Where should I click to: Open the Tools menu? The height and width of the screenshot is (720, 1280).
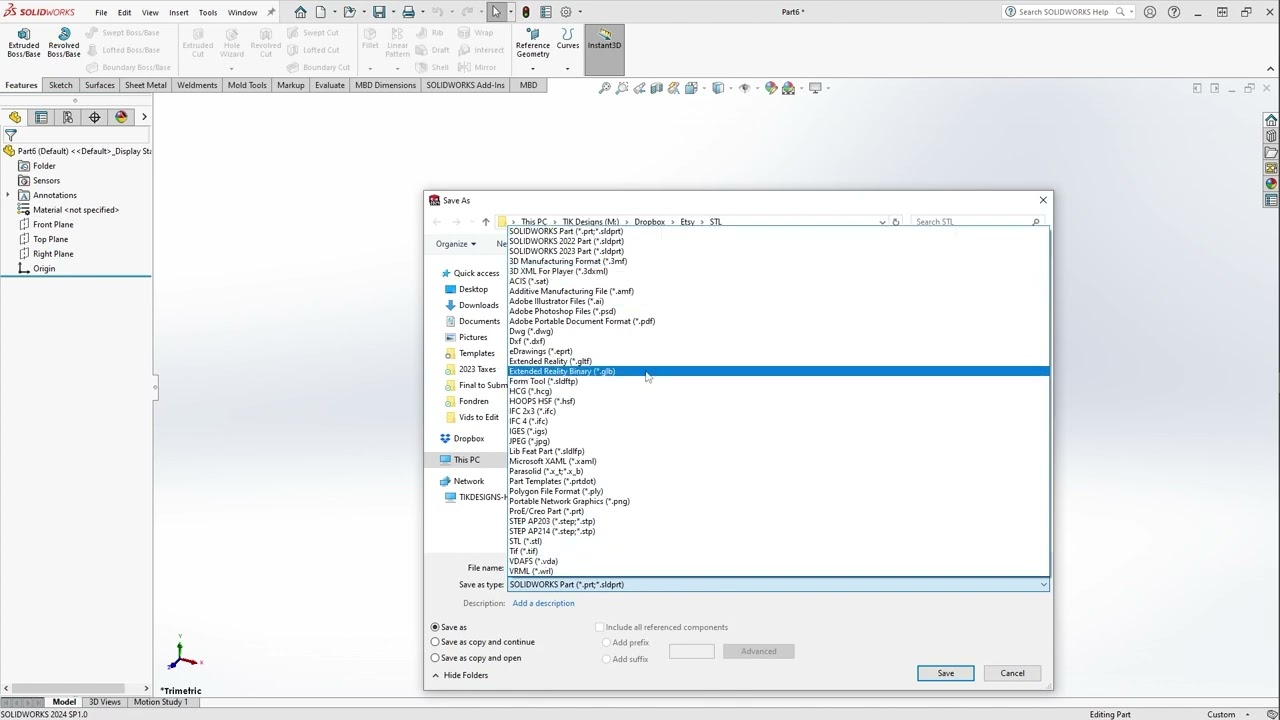pos(208,12)
